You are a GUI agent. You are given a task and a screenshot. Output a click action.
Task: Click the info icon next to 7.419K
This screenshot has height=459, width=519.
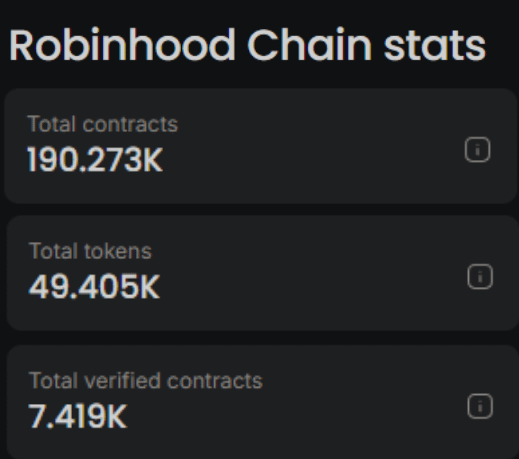pos(480,406)
